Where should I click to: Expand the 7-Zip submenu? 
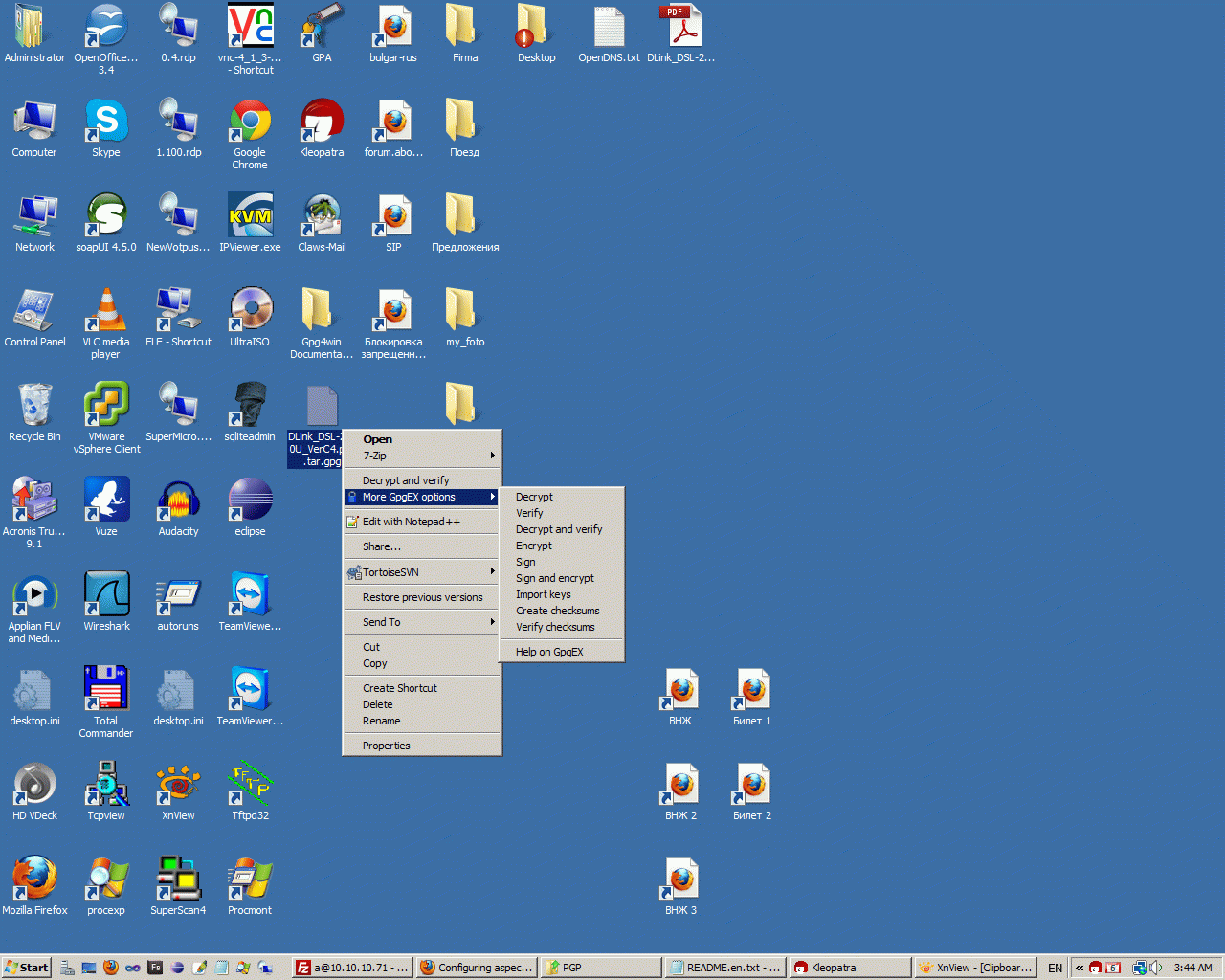[x=422, y=456]
